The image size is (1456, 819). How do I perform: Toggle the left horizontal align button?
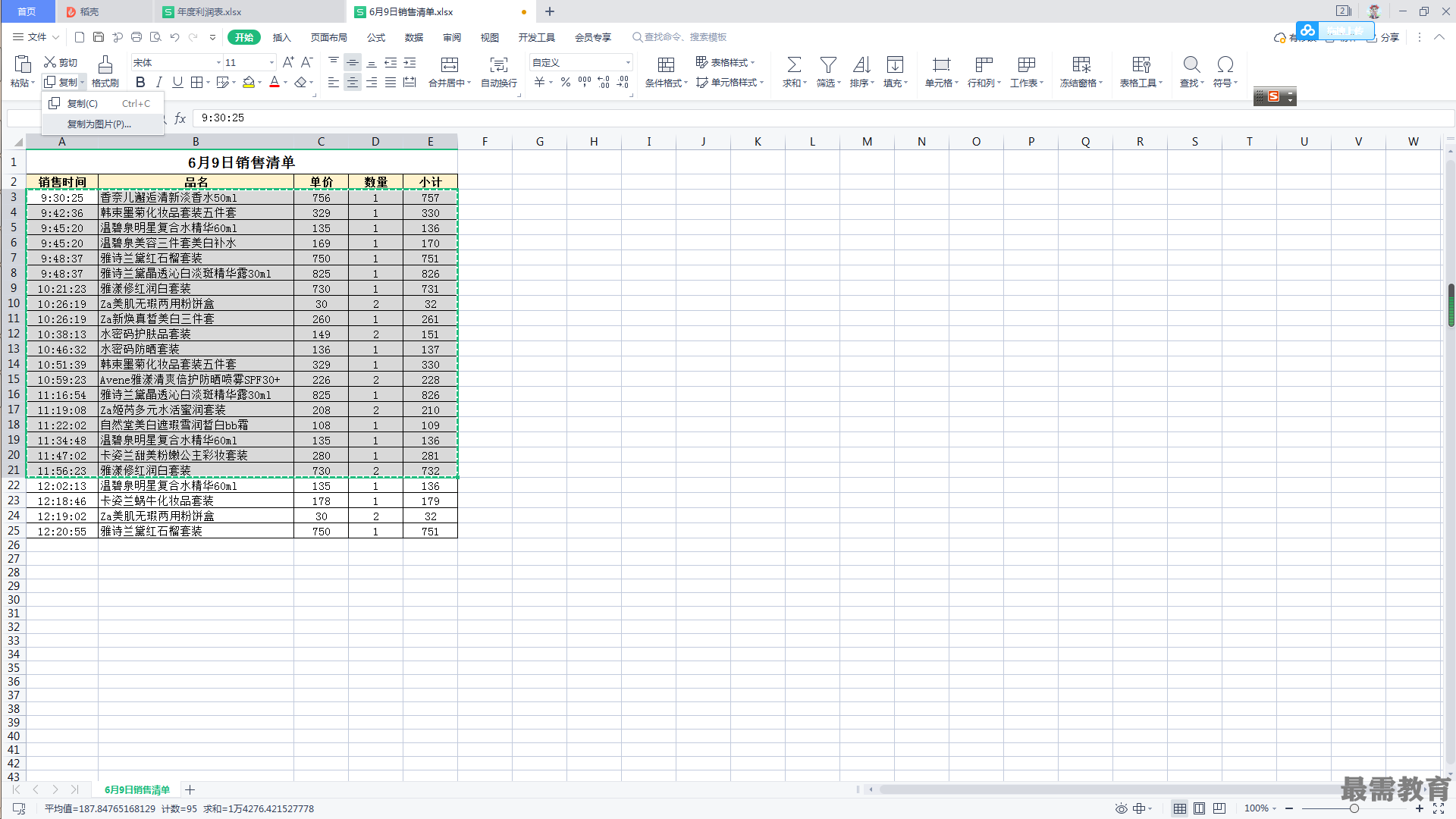334,82
